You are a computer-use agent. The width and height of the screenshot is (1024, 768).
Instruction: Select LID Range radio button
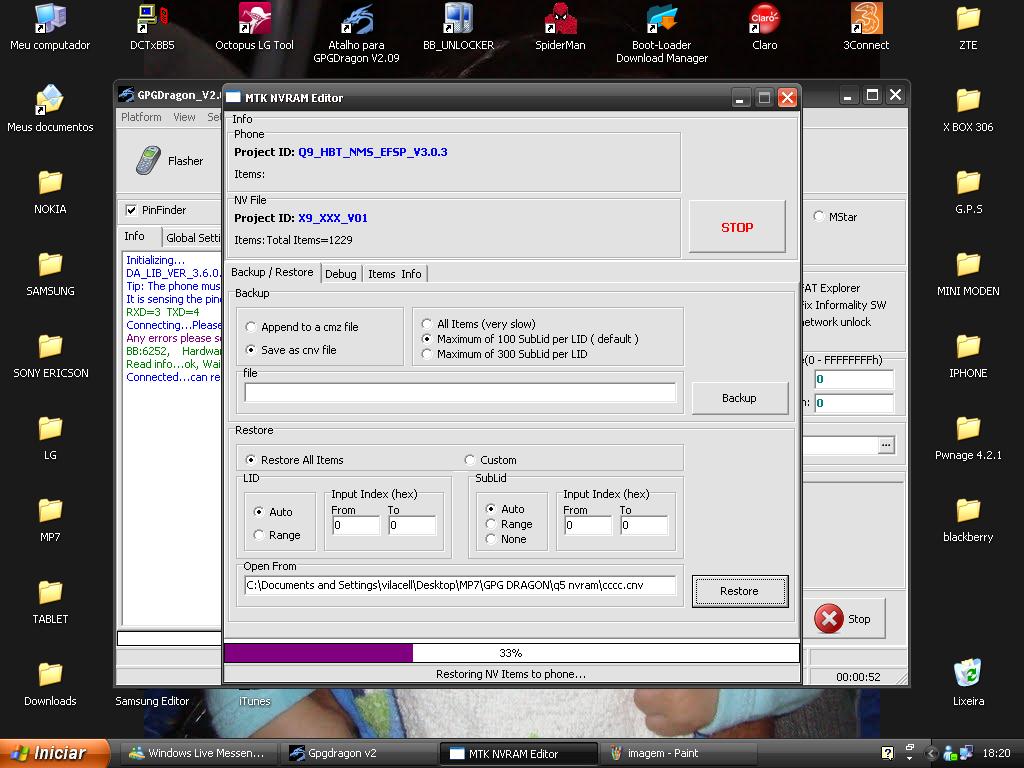click(x=259, y=535)
